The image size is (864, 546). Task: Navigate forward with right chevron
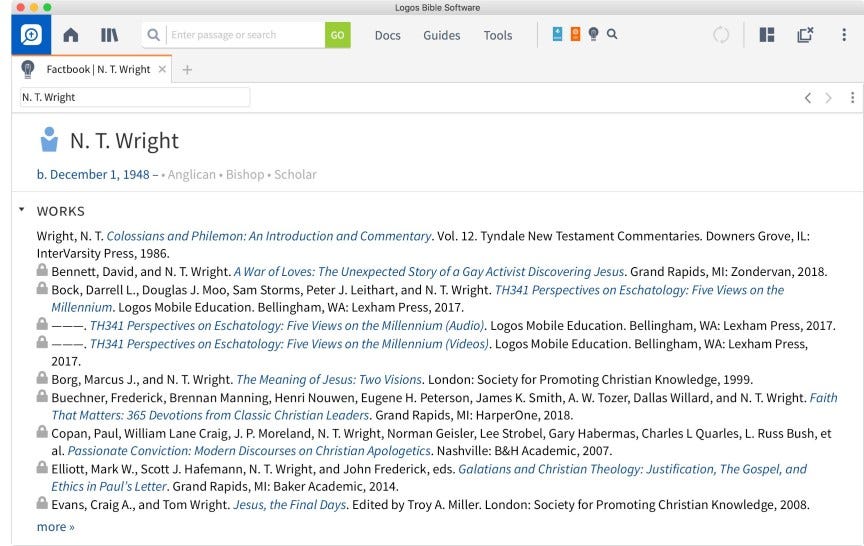coord(828,98)
